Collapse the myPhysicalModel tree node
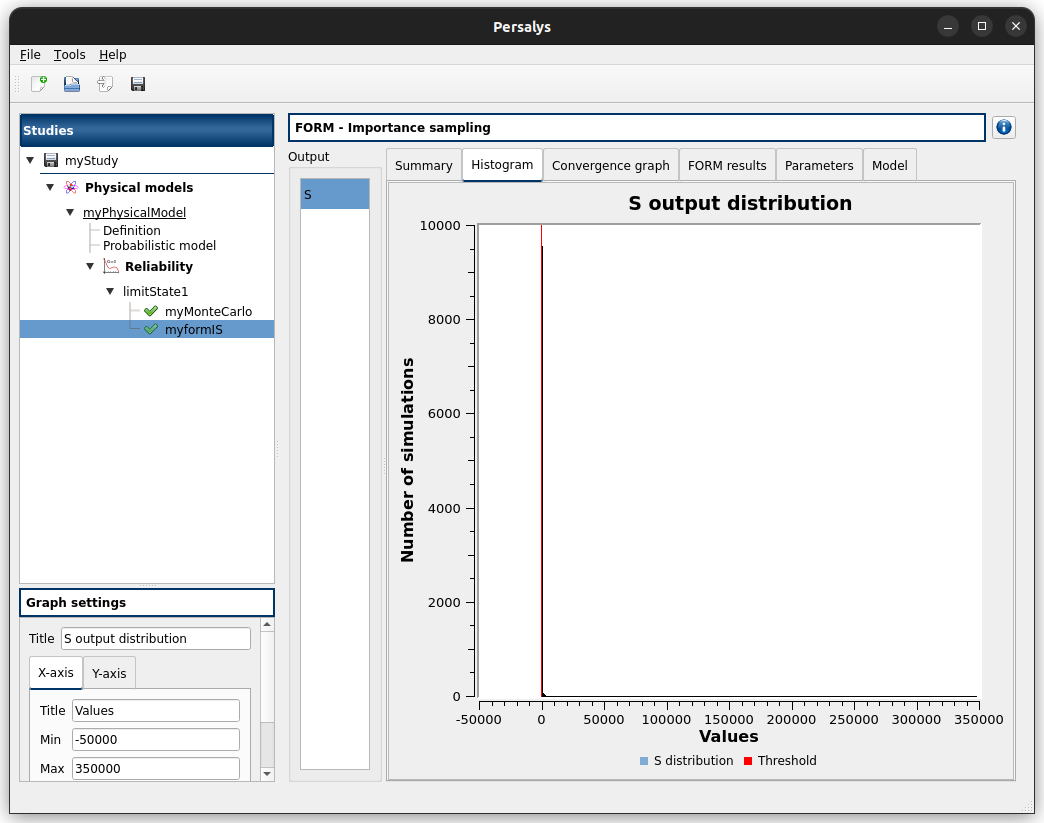This screenshot has height=823, width=1044. click(70, 212)
